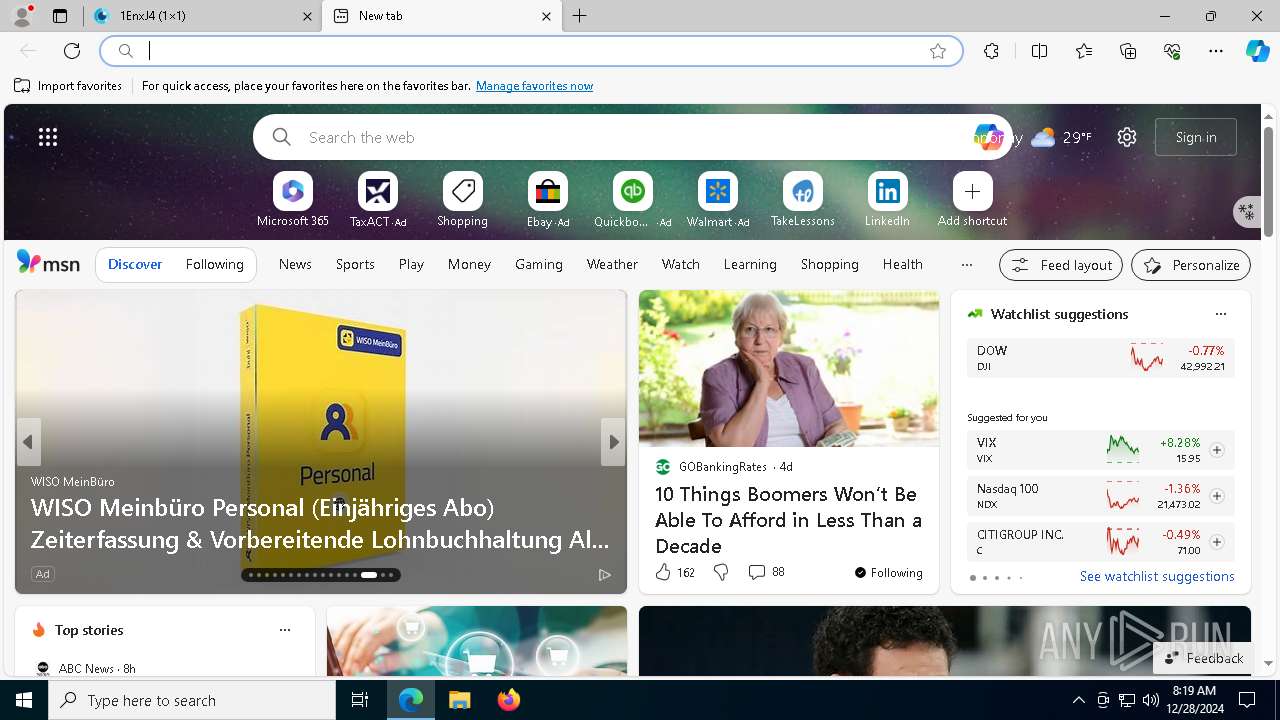Open Ebay ad shortcut
The width and height of the screenshot is (1280, 720).
pyautogui.click(x=547, y=199)
